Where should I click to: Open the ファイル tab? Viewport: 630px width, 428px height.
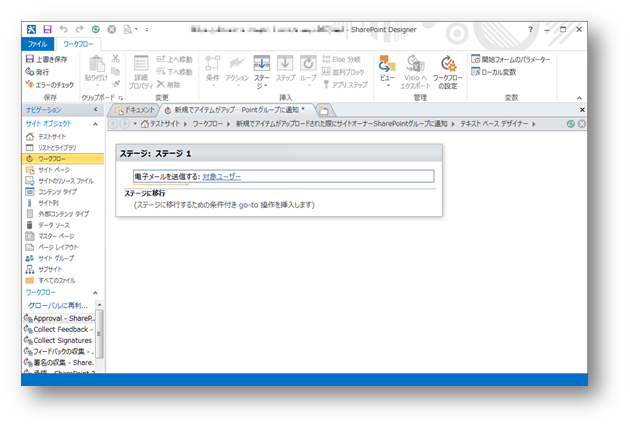pyautogui.click(x=37, y=45)
